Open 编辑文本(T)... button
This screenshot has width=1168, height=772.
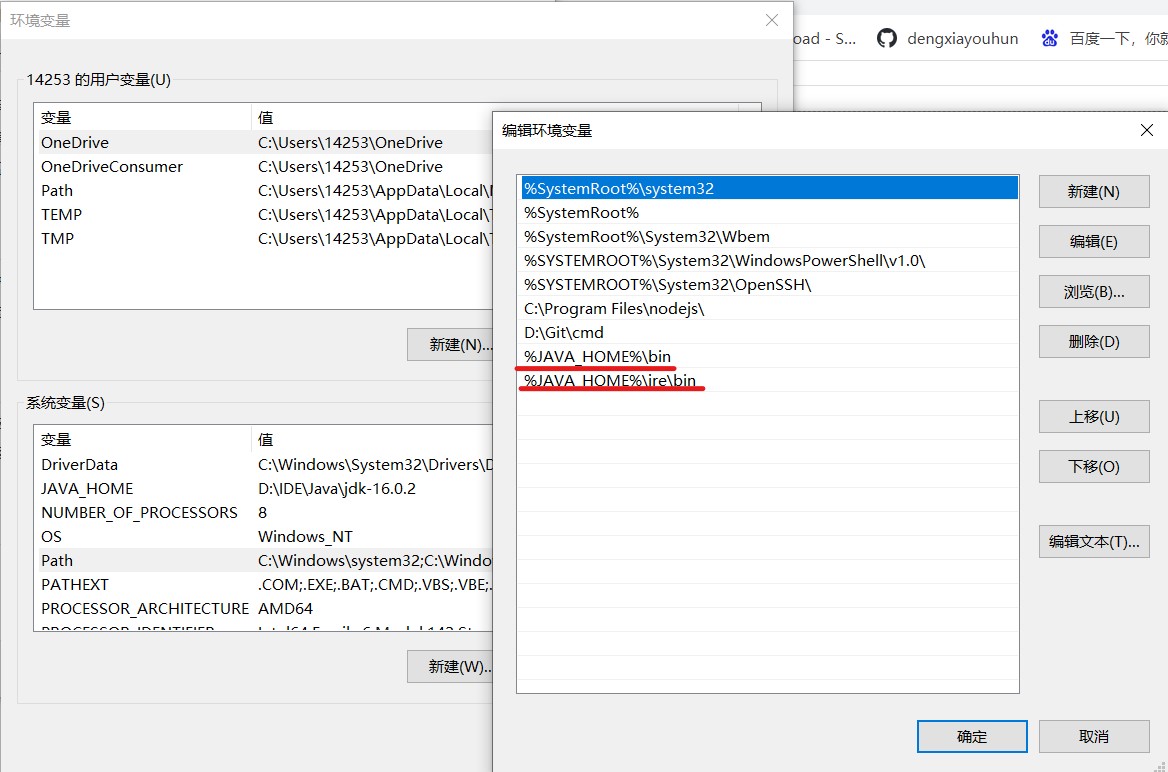[x=1094, y=542]
